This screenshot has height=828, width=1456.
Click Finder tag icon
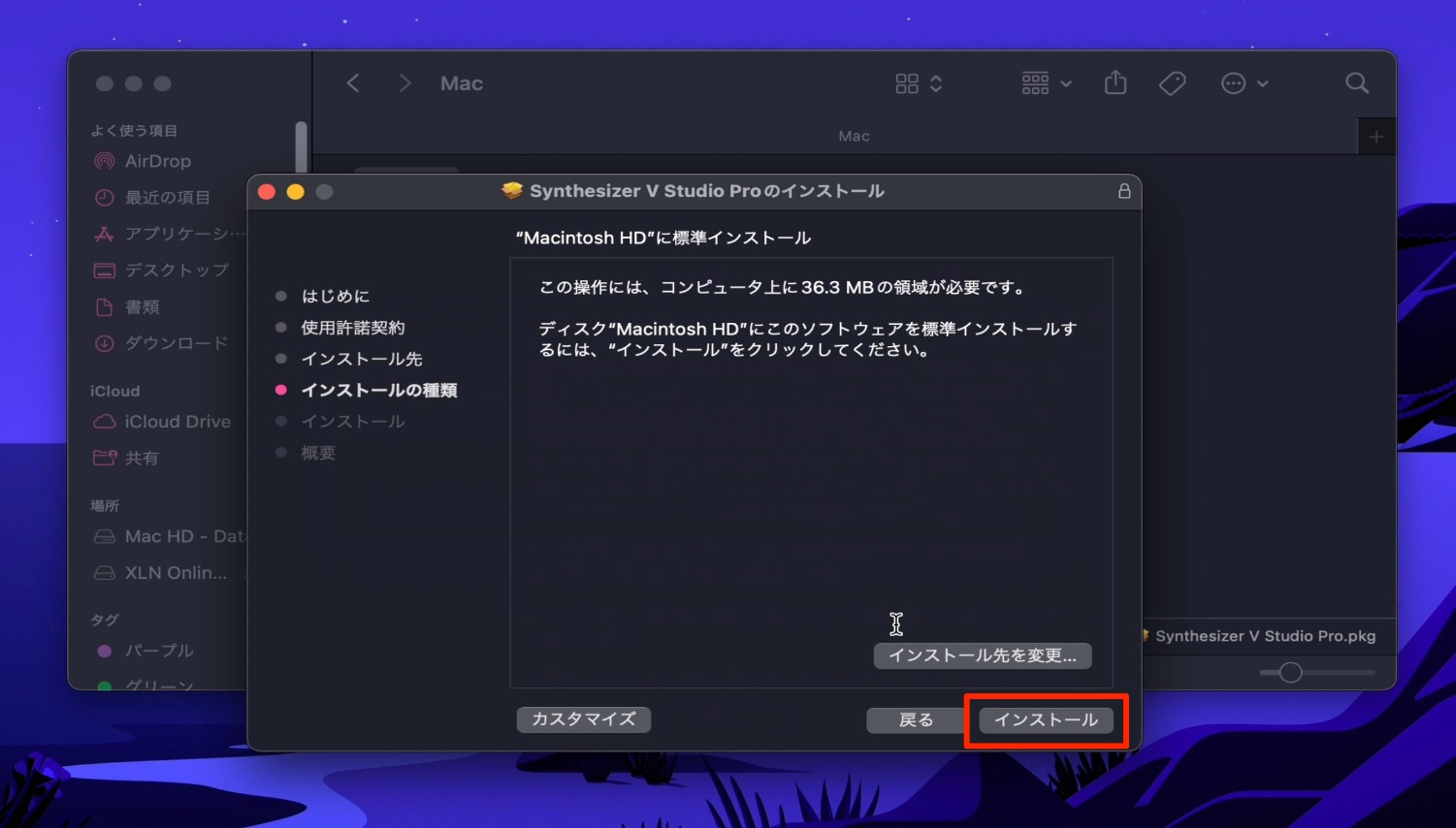[1172, 83]
